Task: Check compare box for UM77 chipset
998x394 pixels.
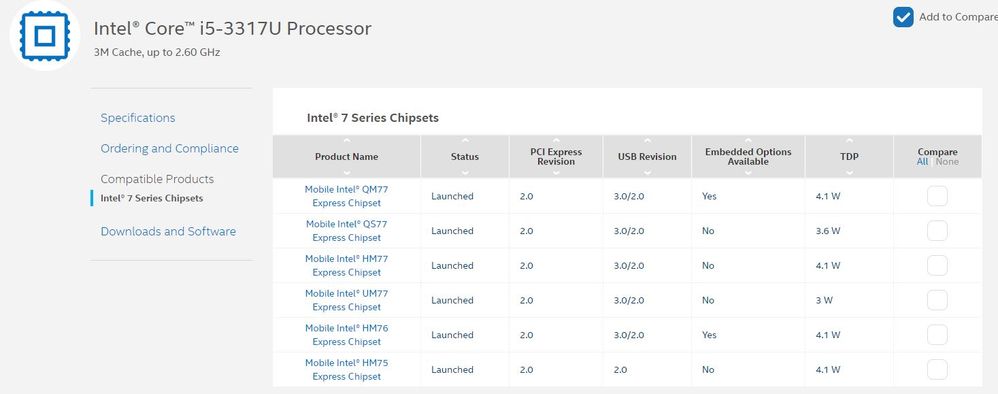Action: pyautogui.click(x=937, y=300)
